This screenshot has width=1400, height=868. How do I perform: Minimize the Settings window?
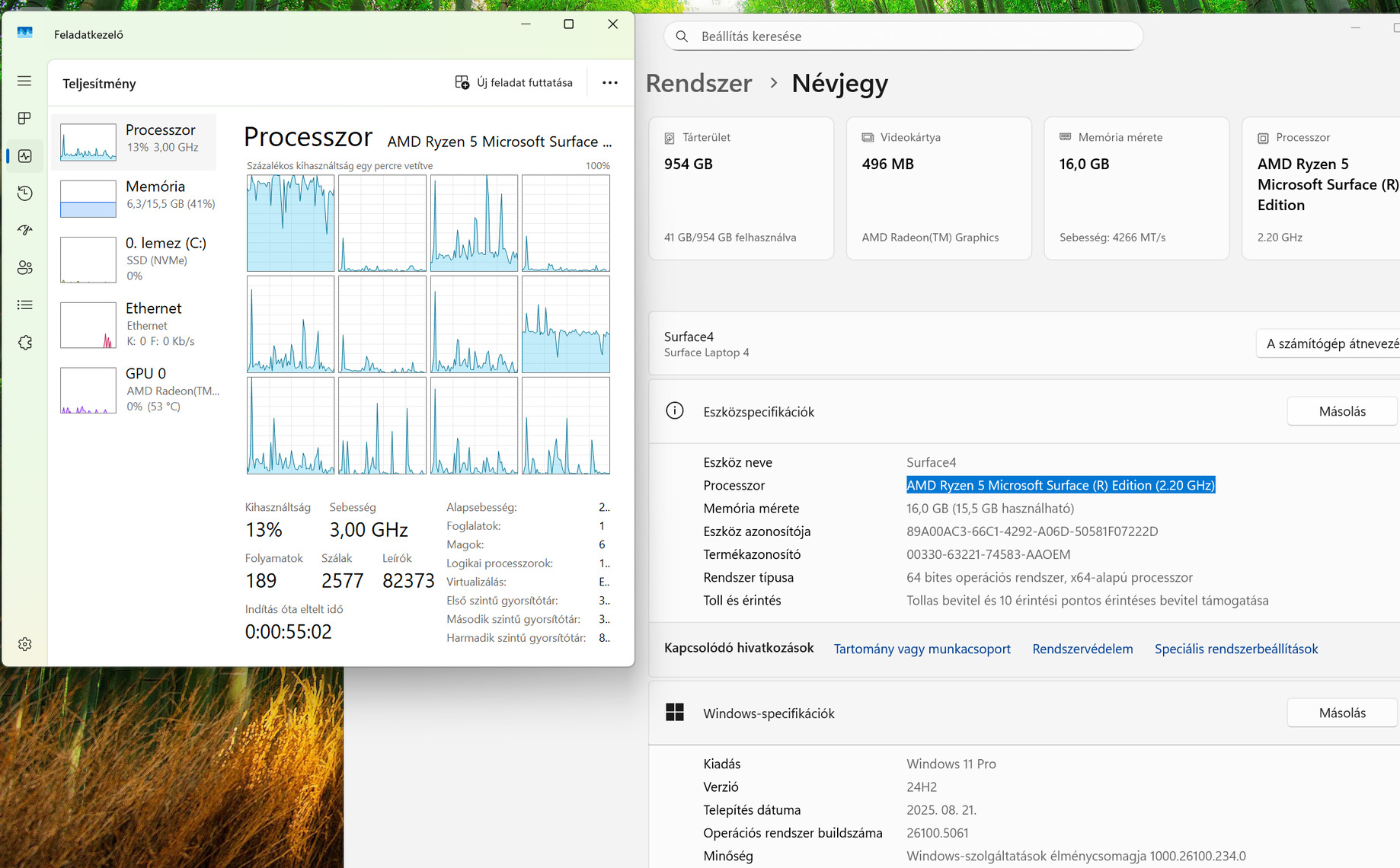pos(1355,27)
